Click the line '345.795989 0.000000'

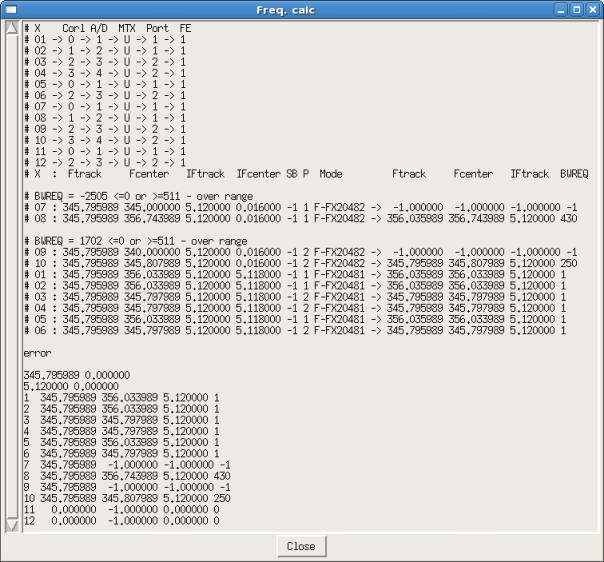point(77,375)
